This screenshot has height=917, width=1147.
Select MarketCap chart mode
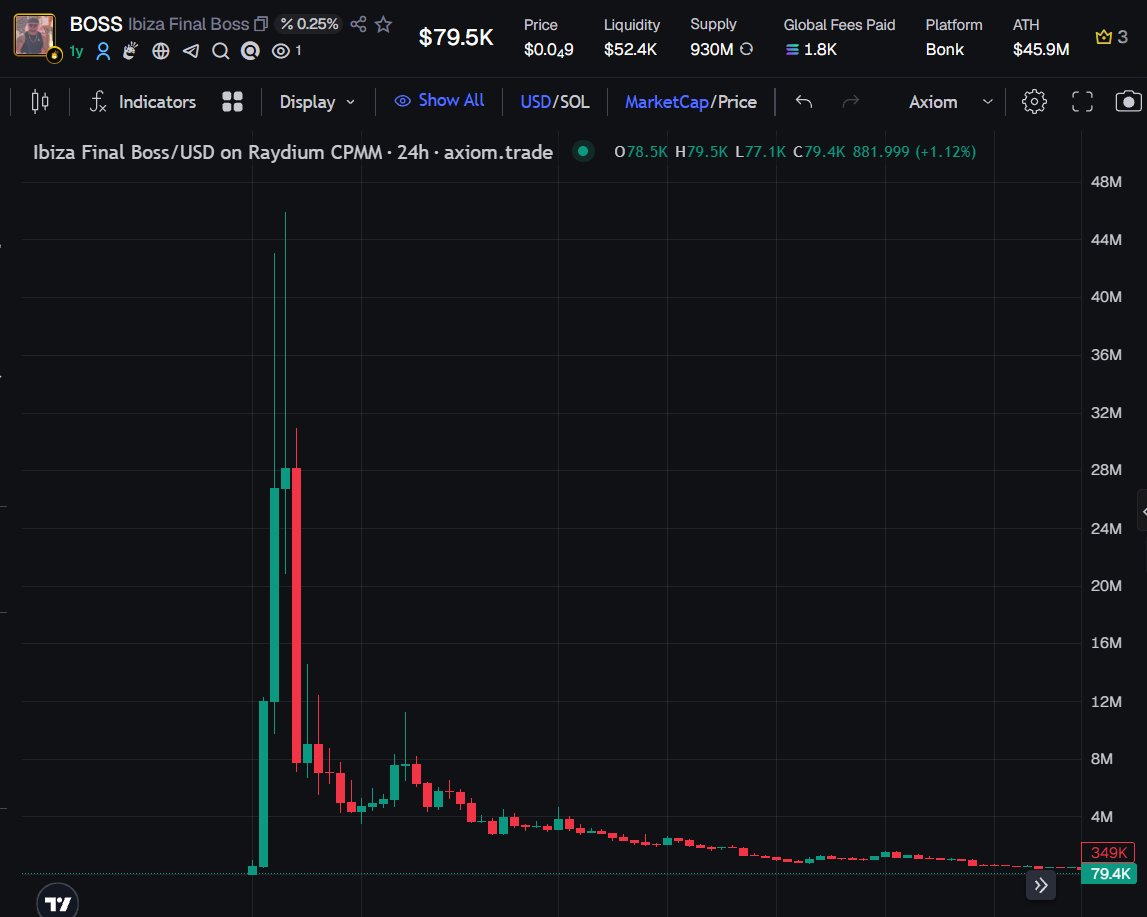pos(666,102)
